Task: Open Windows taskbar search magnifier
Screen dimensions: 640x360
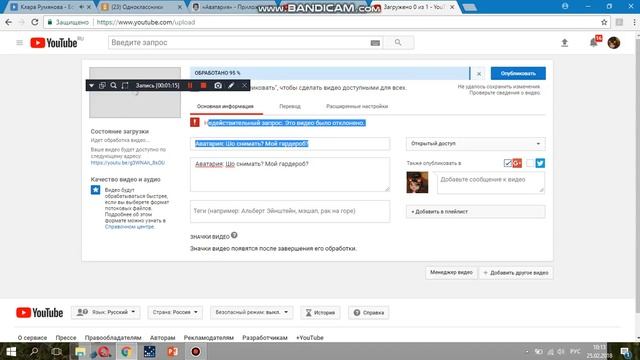Action: 34,351
